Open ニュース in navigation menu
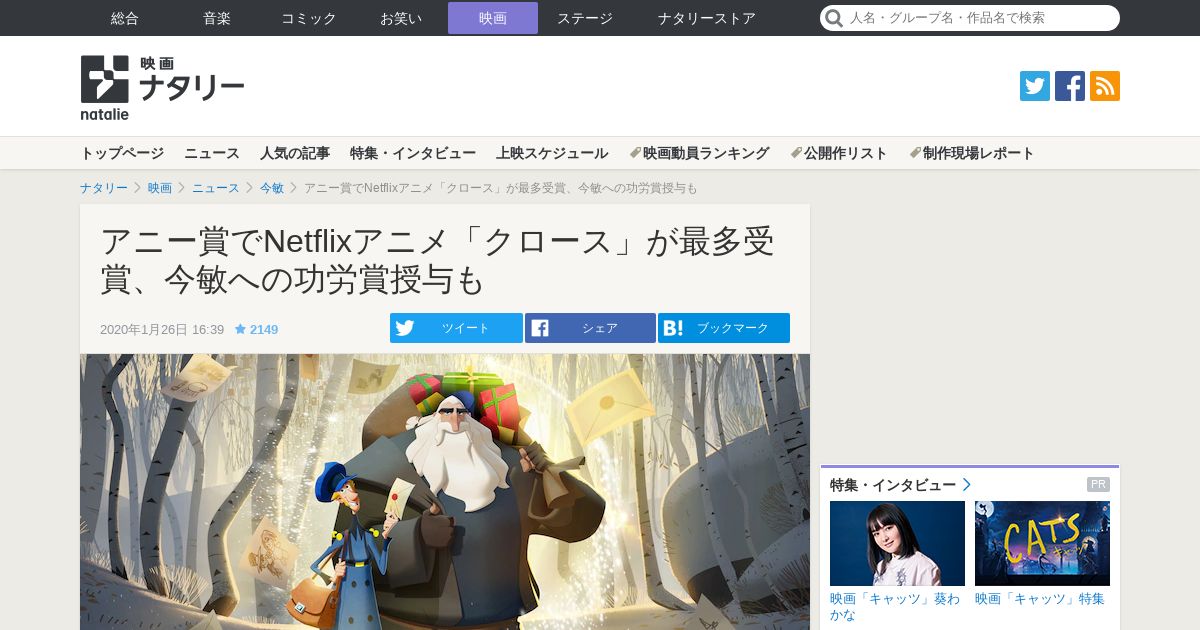The height and width of the screenshot is (630, 1200). (x=212, y=153)
